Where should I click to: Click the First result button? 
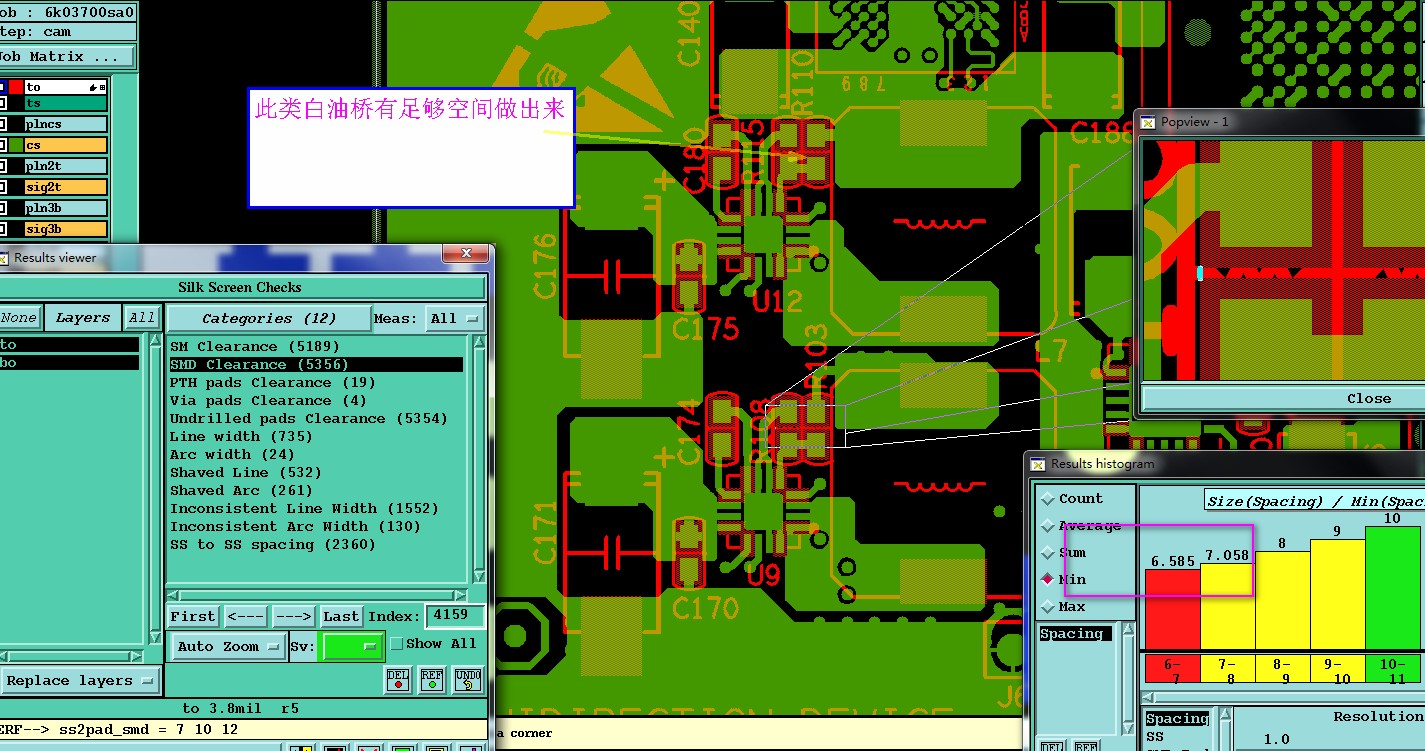[x=192, y=617]
